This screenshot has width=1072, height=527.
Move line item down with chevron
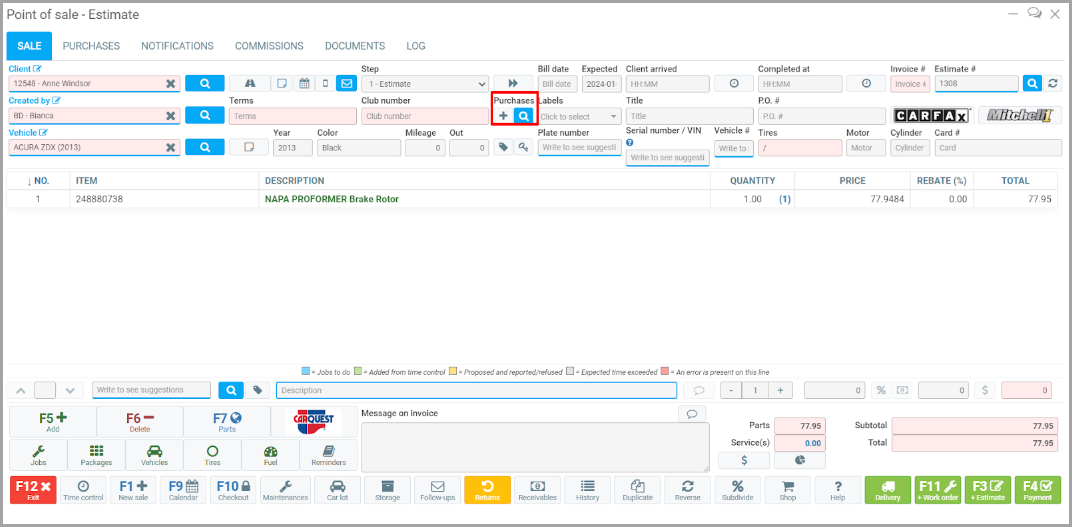point(69,390)
